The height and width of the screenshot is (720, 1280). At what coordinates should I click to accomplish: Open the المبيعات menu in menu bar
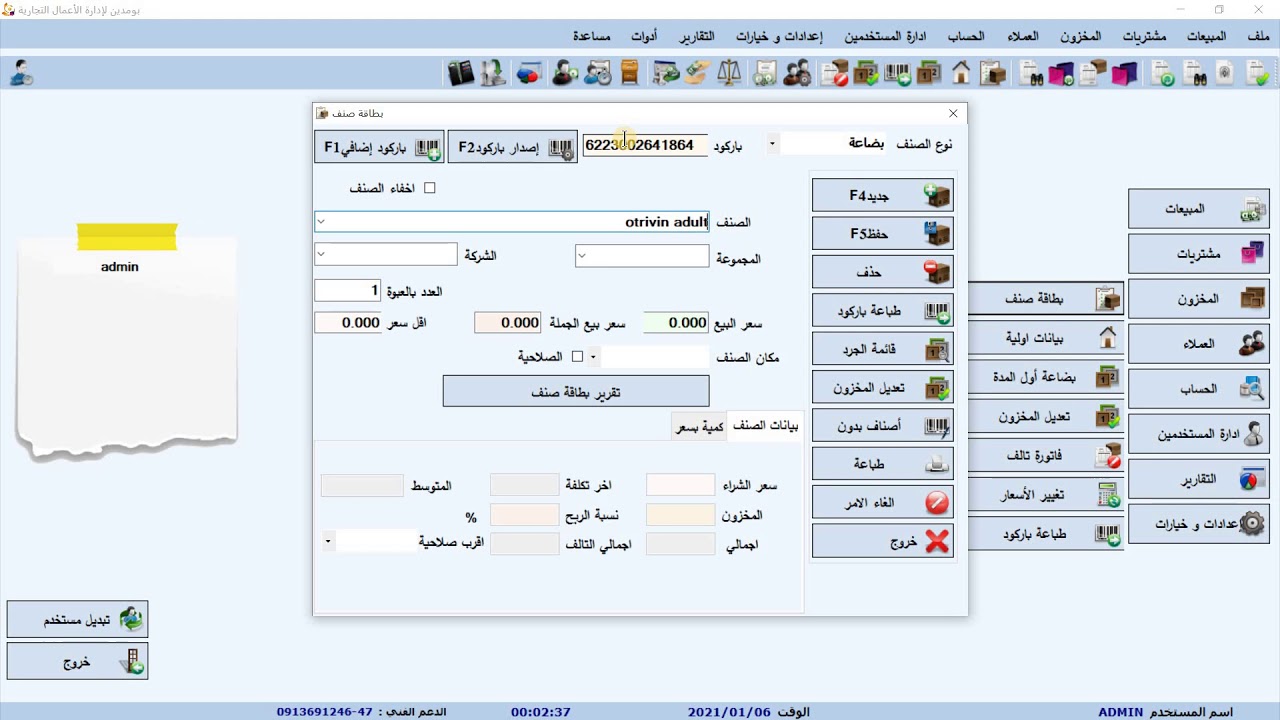tap(1207, 36)
